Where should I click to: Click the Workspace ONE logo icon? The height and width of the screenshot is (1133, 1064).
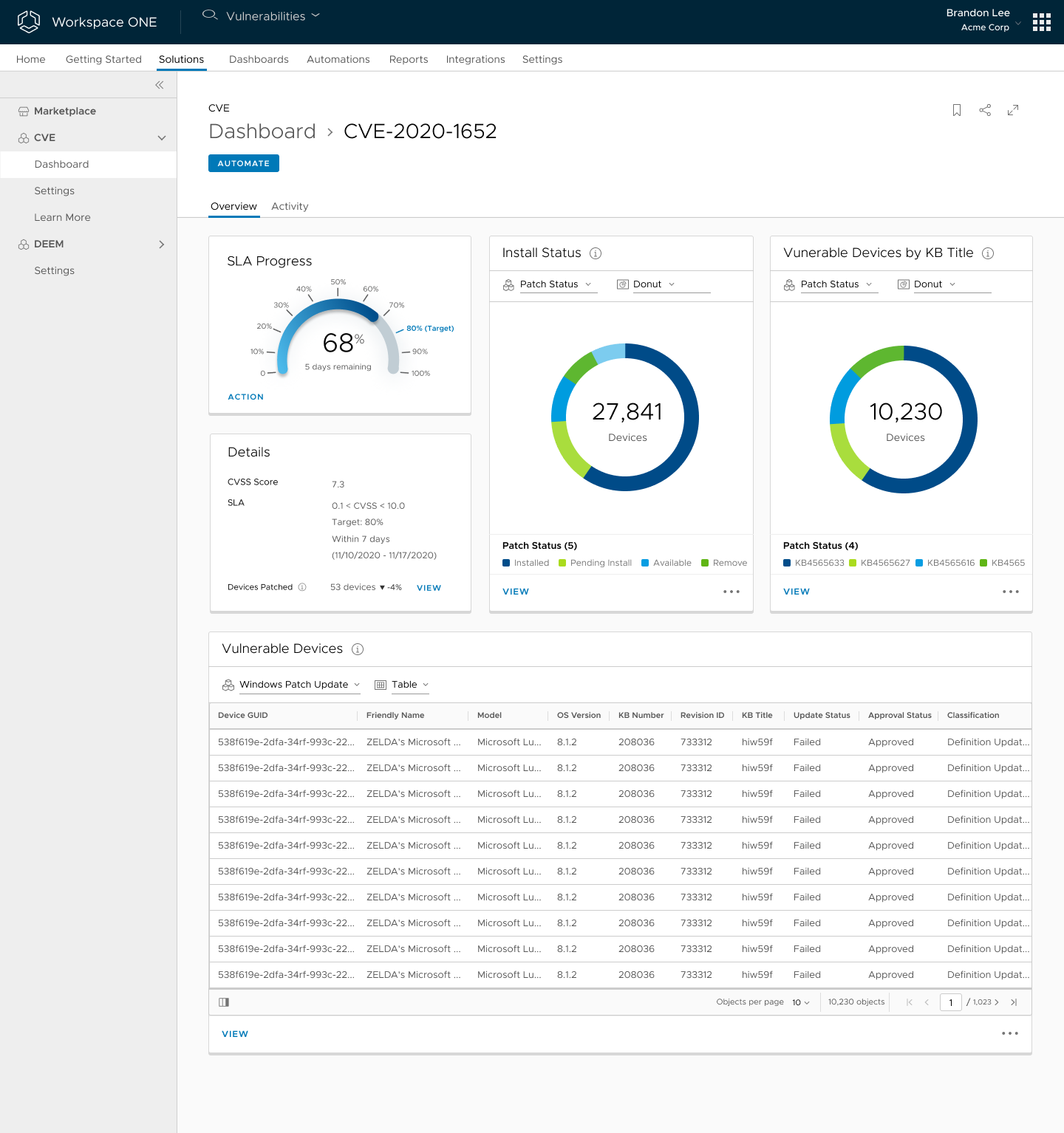tap(29, 21)
